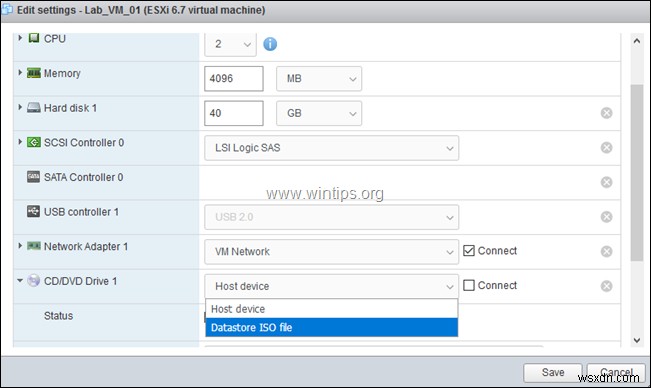Open the memory unit MB dropdown
Screen dimensions: 651x388
[x=319, y=78]
